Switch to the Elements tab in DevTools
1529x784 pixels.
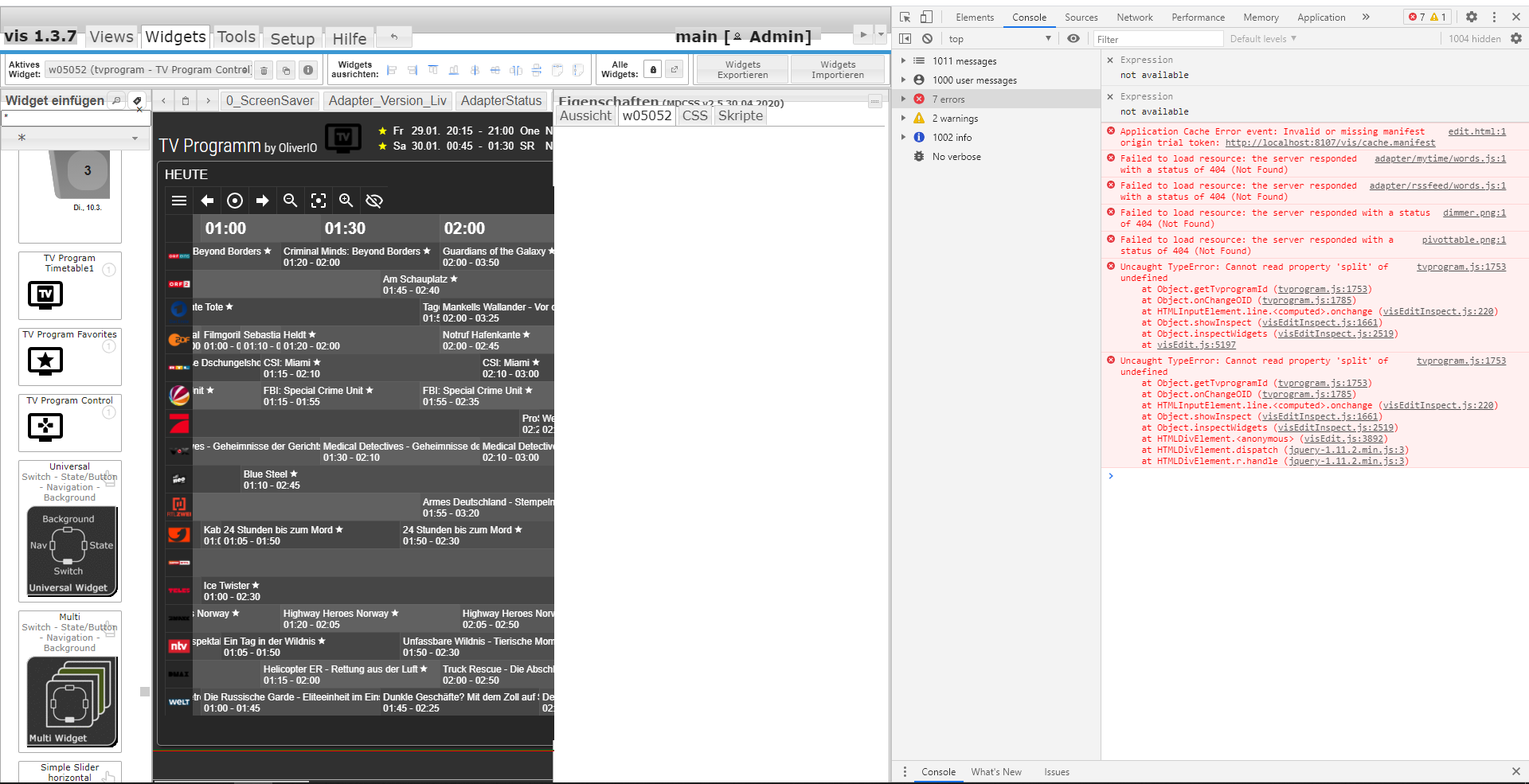pos(975,18)
